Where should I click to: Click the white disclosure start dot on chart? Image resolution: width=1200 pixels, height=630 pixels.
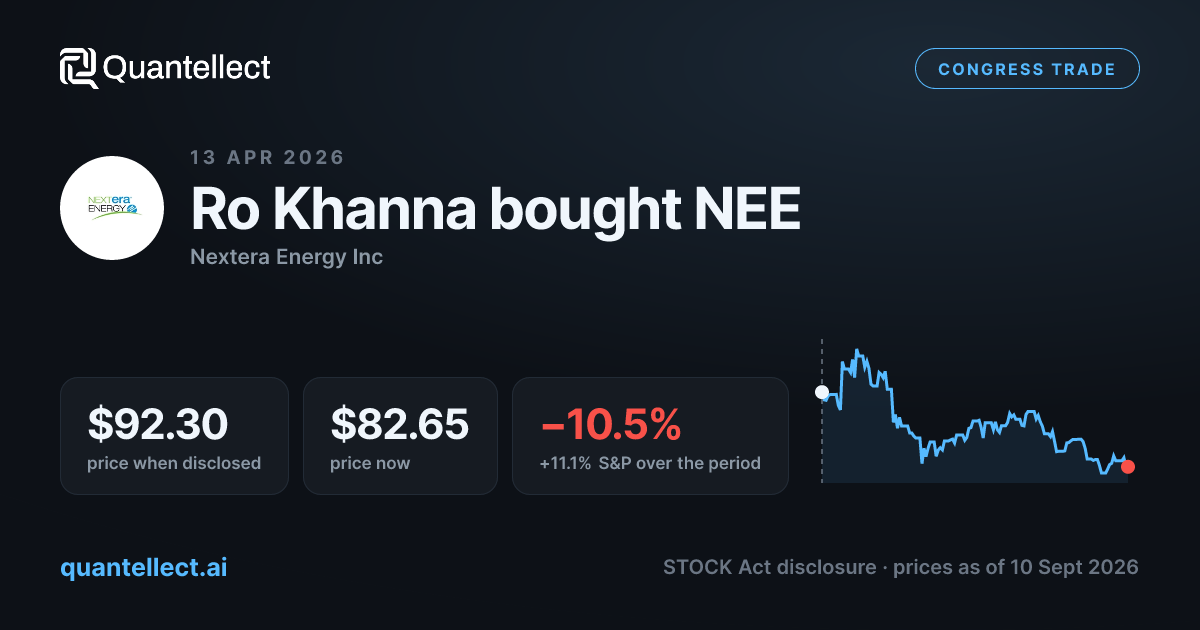pyautogui.click(x=822, y=392)
